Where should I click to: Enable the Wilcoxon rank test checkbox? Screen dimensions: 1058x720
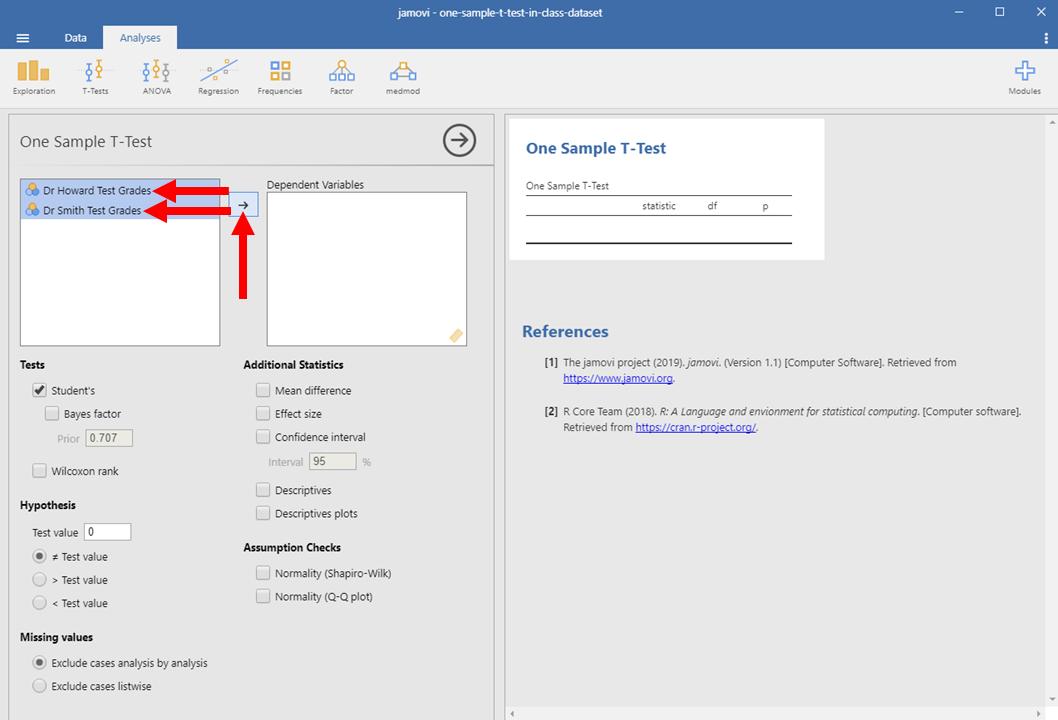point(40,471)
